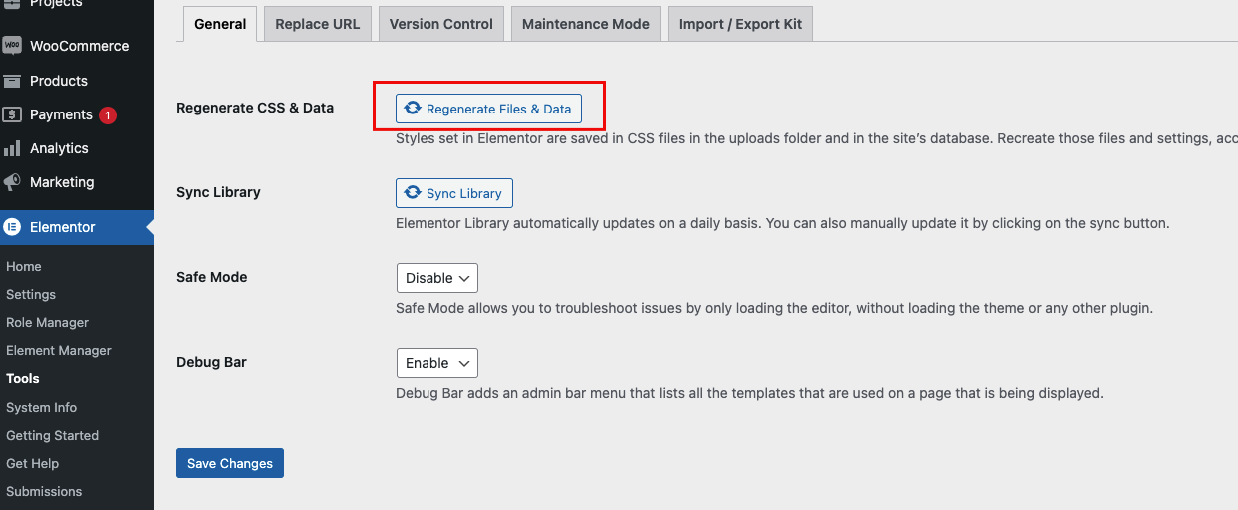
Task: Open Payments menu item
Action: click(x=77, y=115)
